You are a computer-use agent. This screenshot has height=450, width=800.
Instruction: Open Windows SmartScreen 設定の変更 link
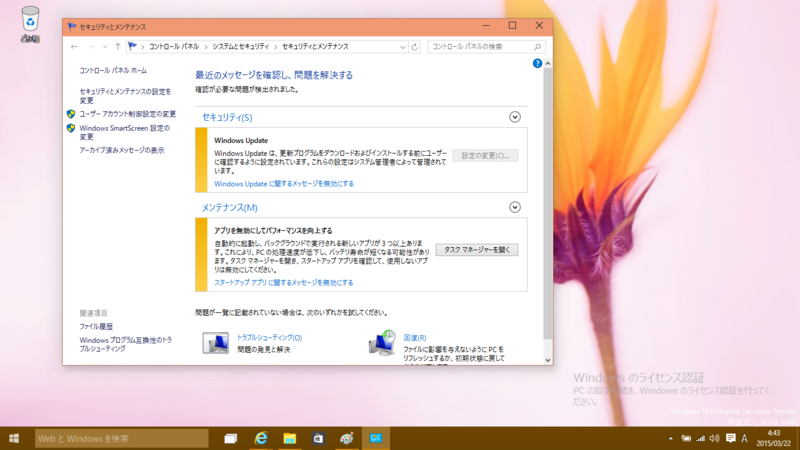point(124,132)
